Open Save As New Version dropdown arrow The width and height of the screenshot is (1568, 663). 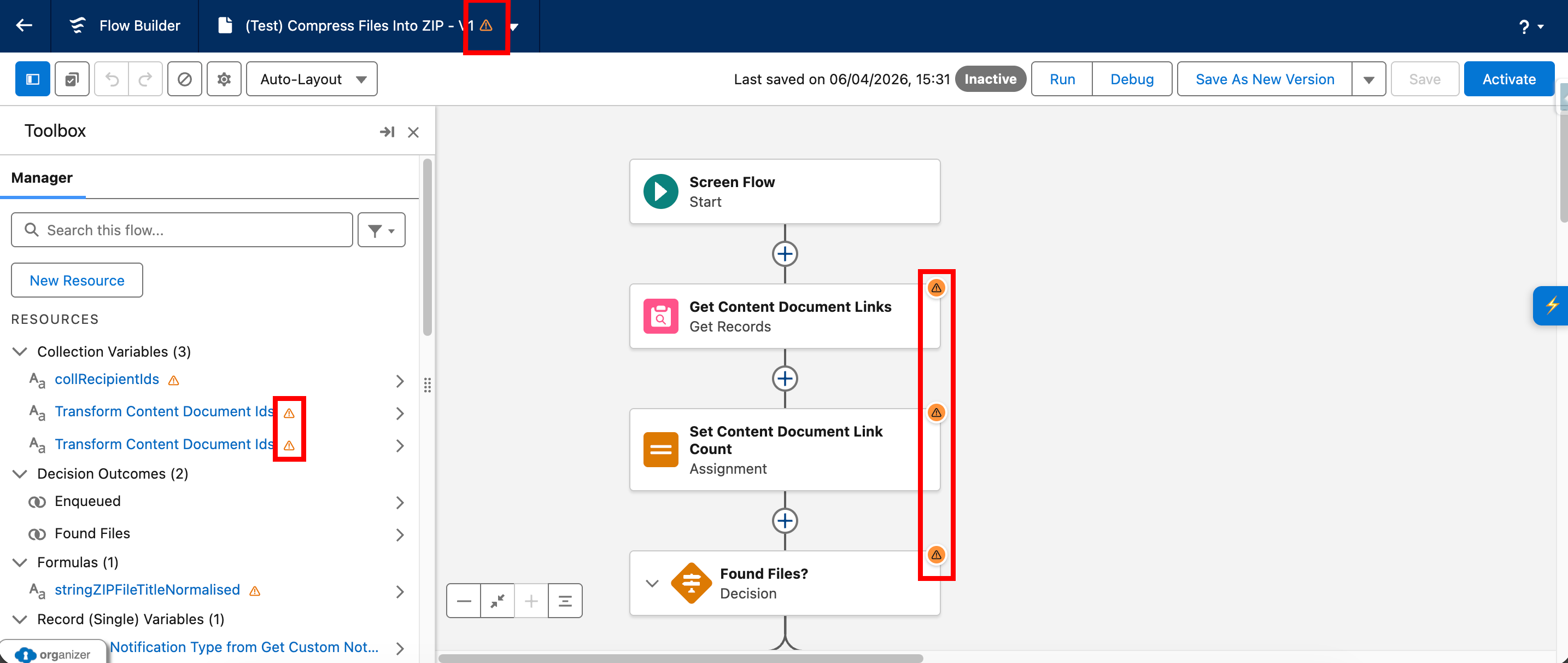coord(1368,79)
